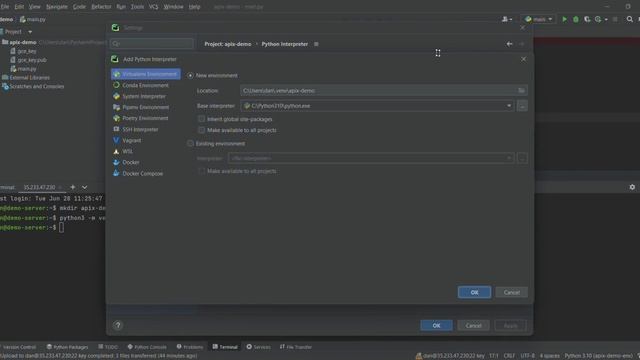Open Problems tool window tab
640x360 pixels.
coord(190,347)
